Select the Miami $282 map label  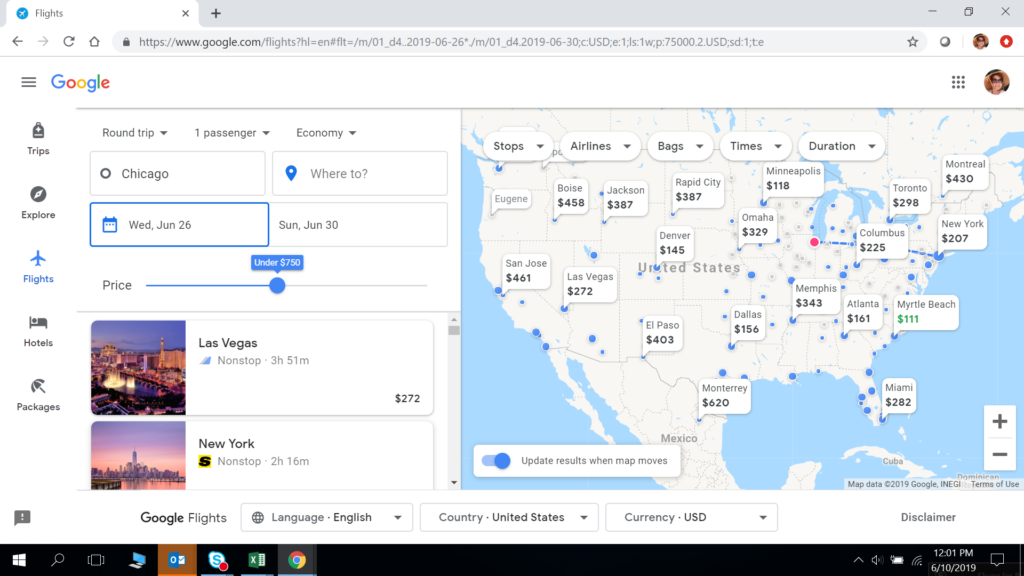[899, 395]
